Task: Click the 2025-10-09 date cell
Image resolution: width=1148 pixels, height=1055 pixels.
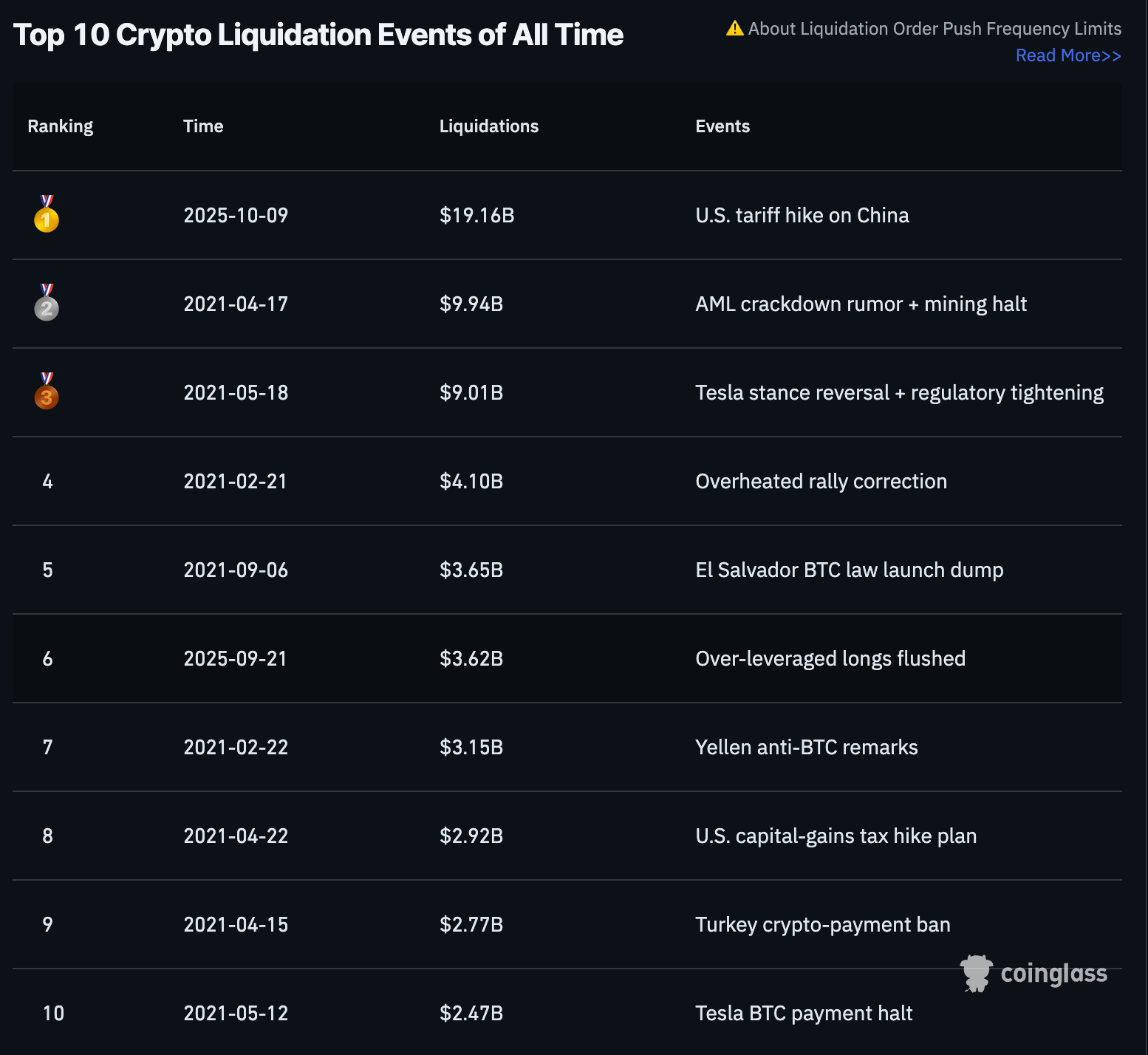Action: pos(236,215)
